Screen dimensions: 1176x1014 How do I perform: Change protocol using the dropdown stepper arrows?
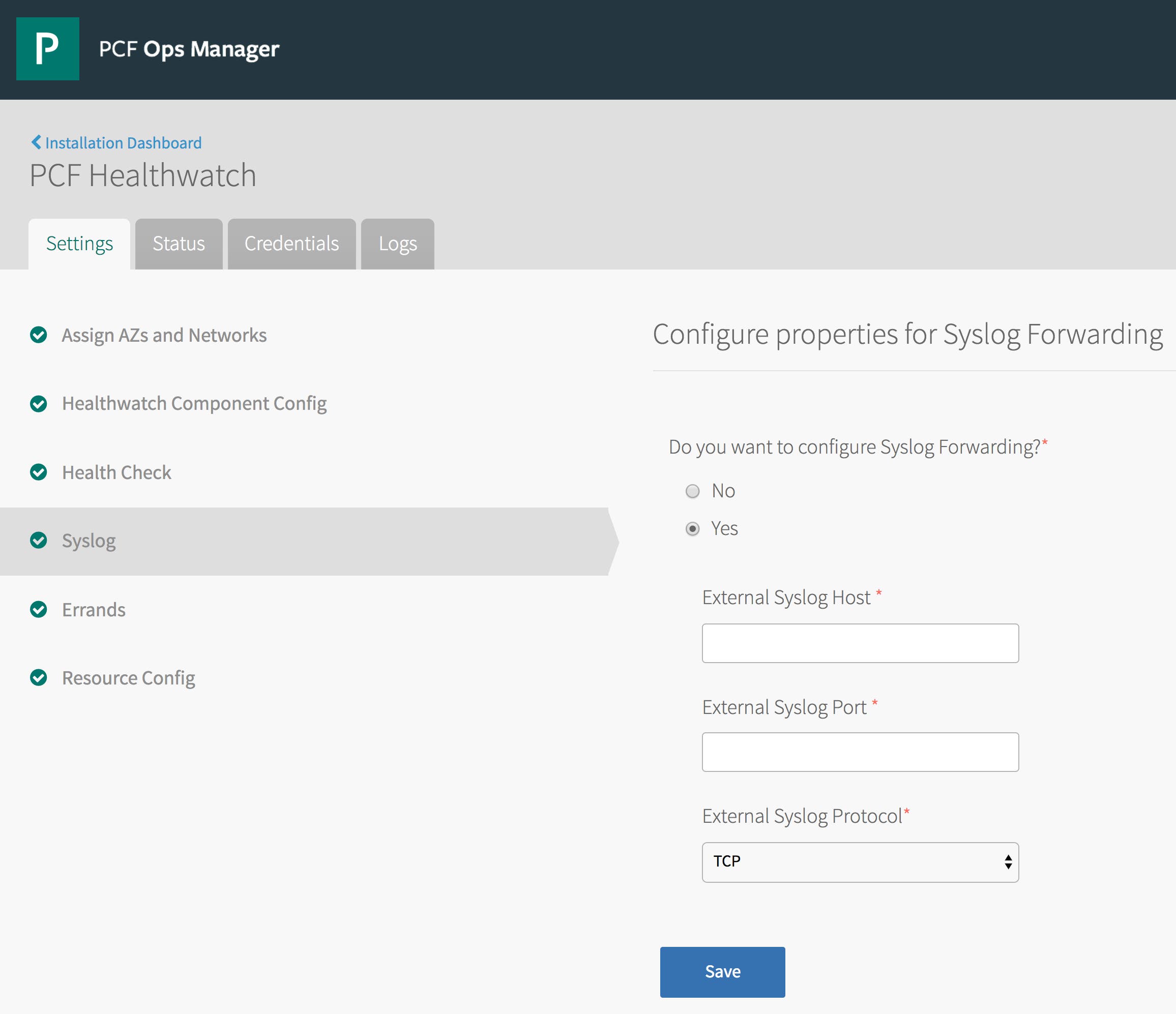pos(1008,862)
